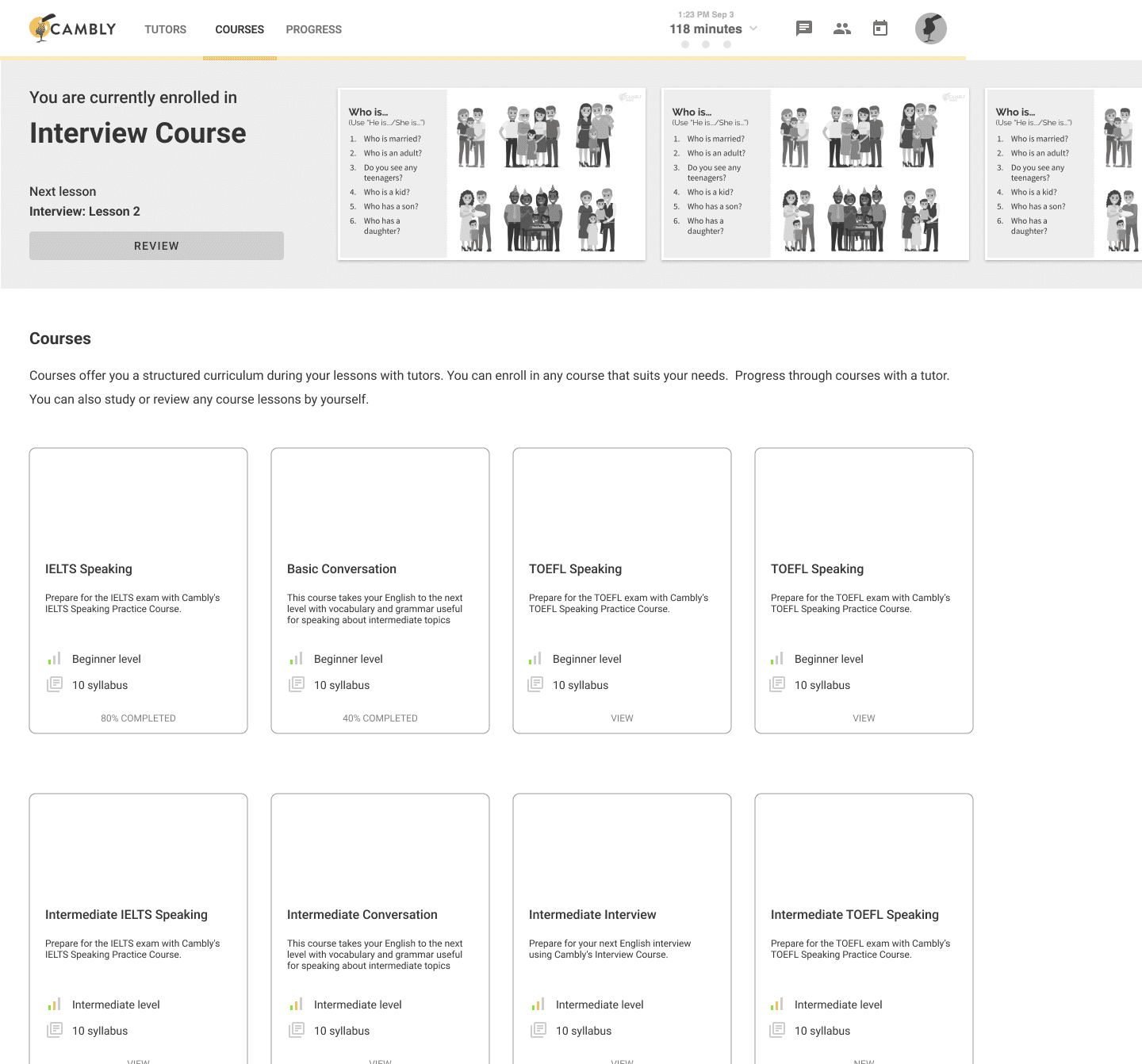Click the 40% COMPLETED link
This screenshot has height=1064, width=1142.
[380, 718]
